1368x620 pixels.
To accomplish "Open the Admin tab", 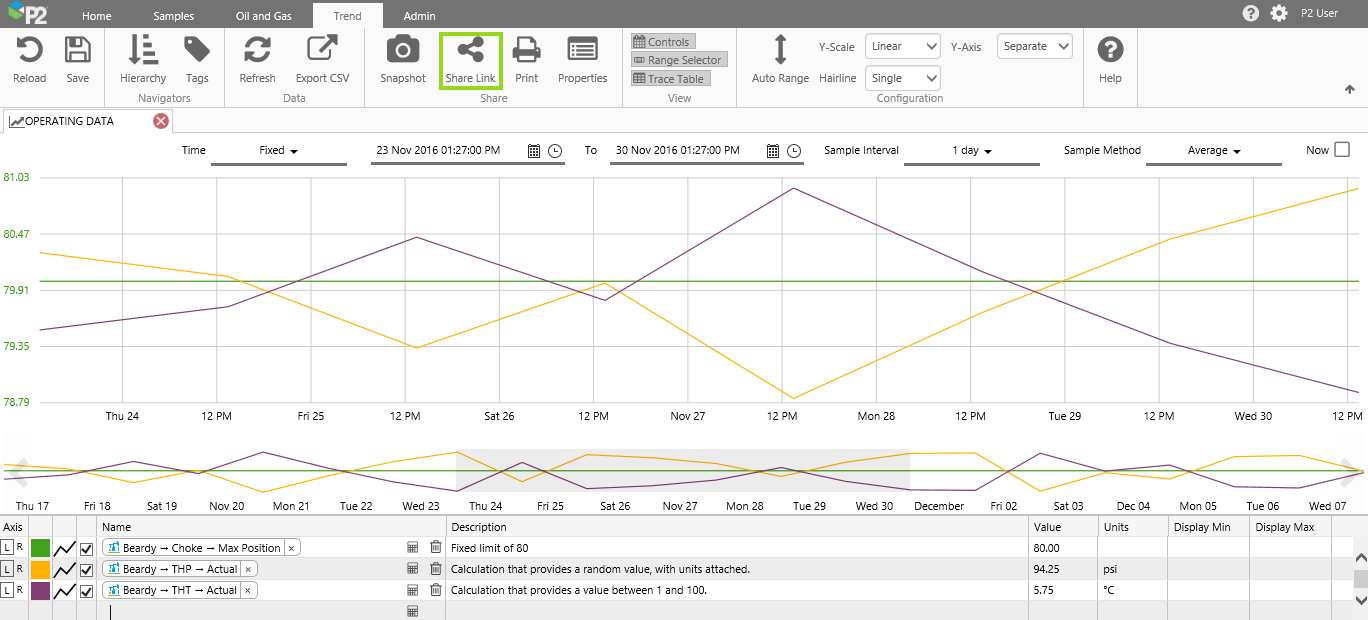I will pos(419,16).
